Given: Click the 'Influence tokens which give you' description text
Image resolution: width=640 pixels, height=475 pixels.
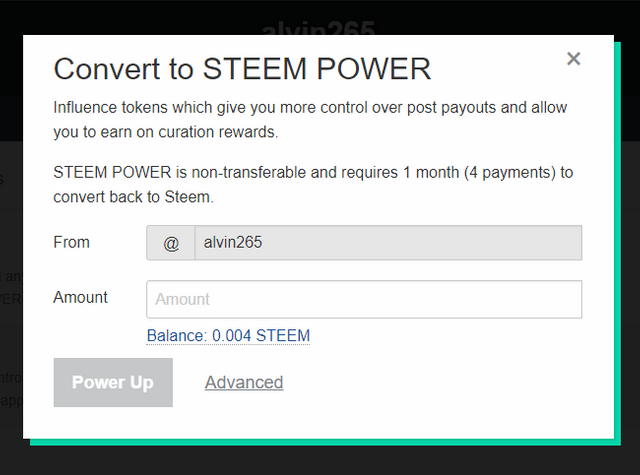Looking at the screenshot, I should point(310,120).
